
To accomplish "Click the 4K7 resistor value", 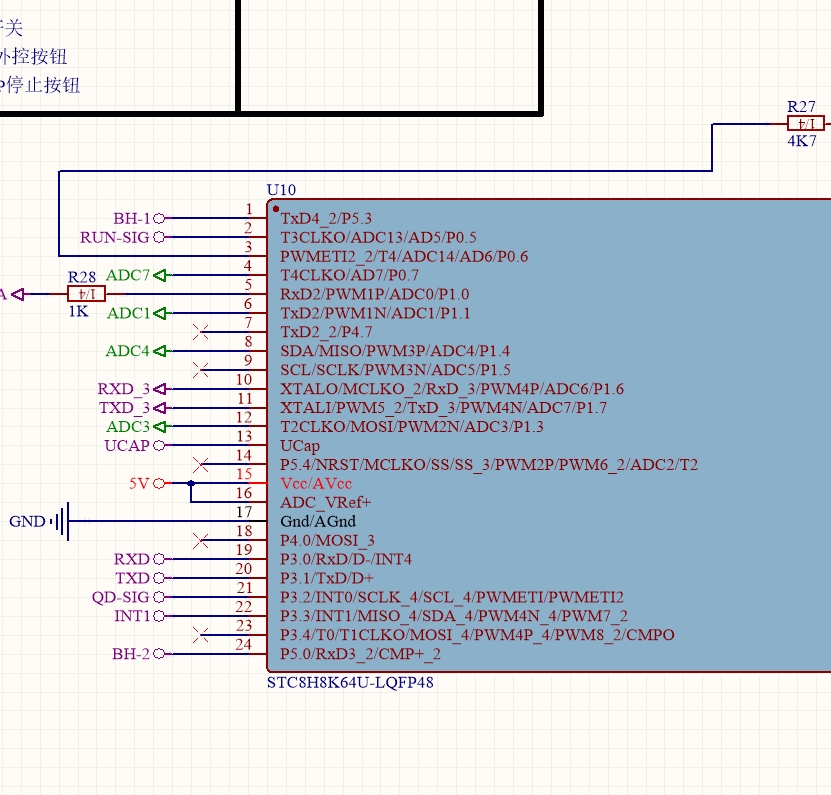I will (802, 141).
